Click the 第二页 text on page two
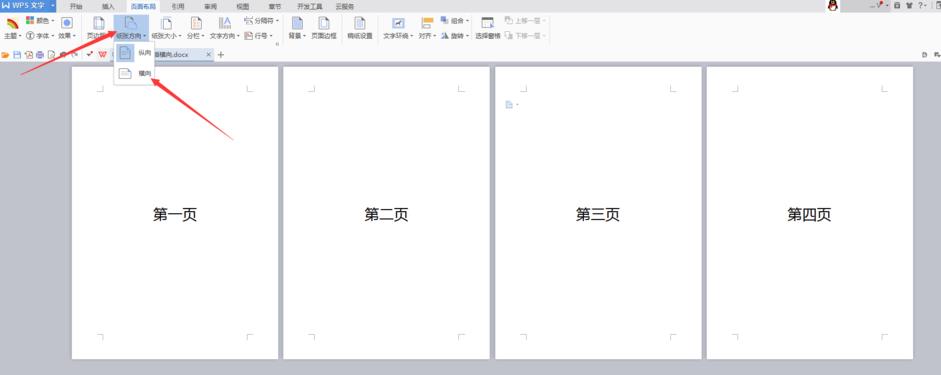 tap(386, 214)
